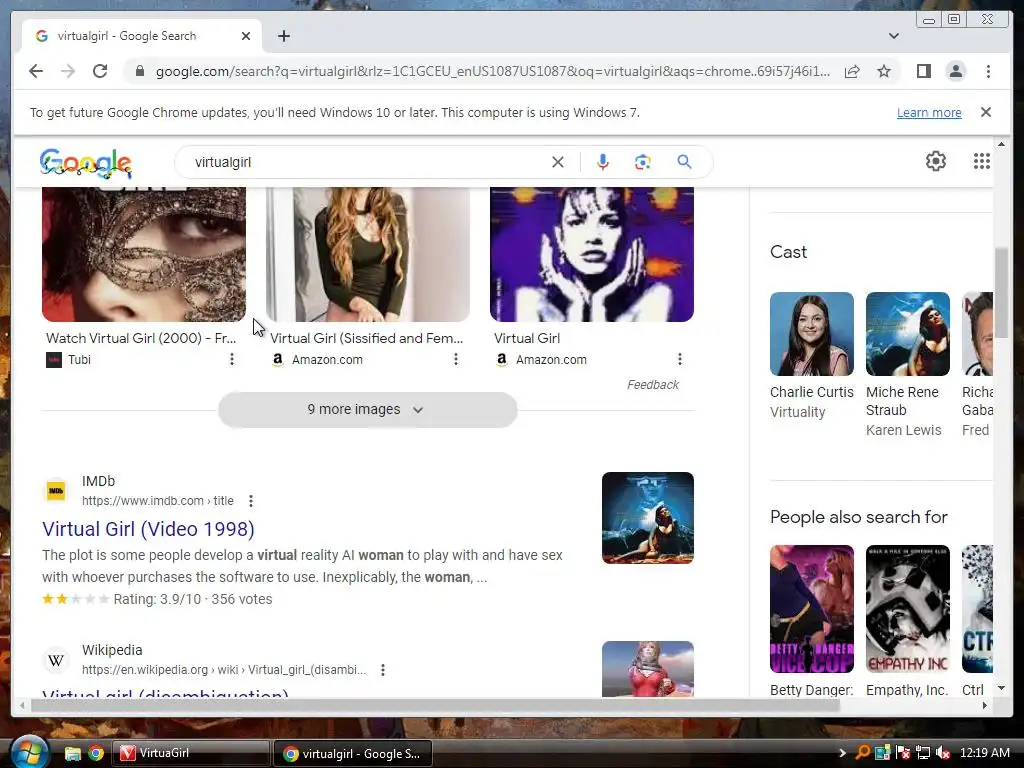Launch pinned Chrome in taskbar
Screen dimensions: 1024x768
click(x=96, y=754)
